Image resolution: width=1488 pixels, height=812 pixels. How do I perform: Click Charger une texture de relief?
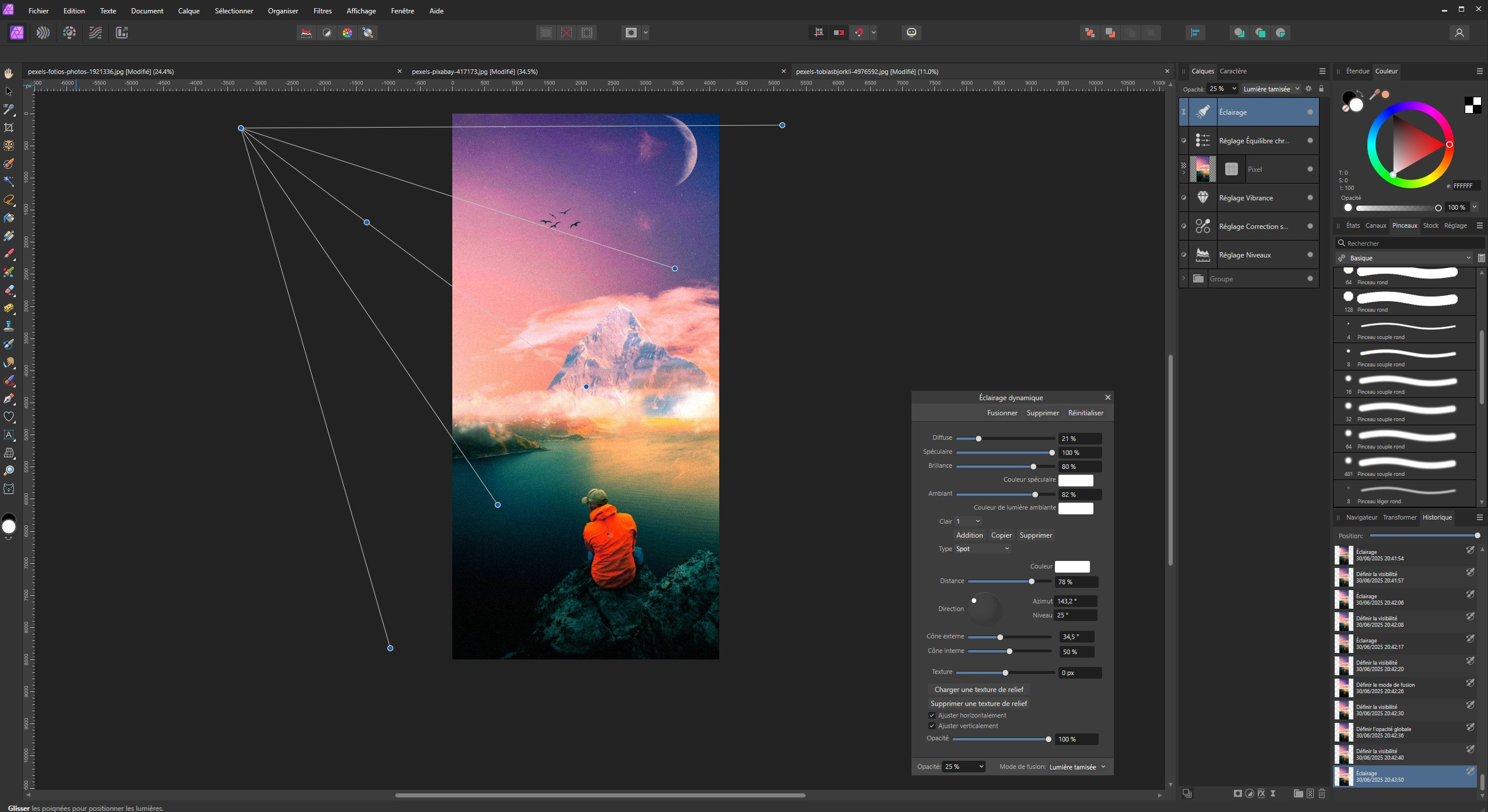click(x=979, y=690)
